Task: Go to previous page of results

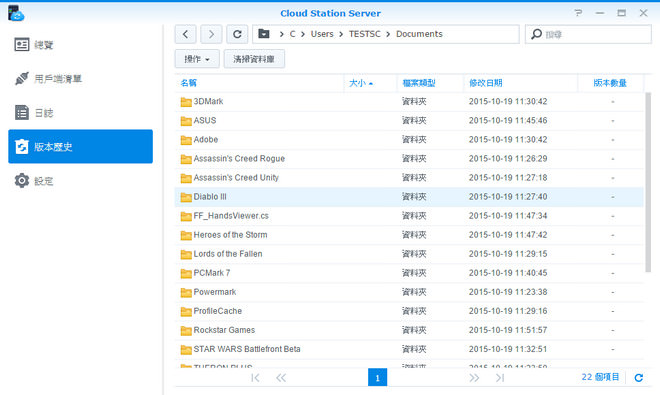Action: [281, 378]
